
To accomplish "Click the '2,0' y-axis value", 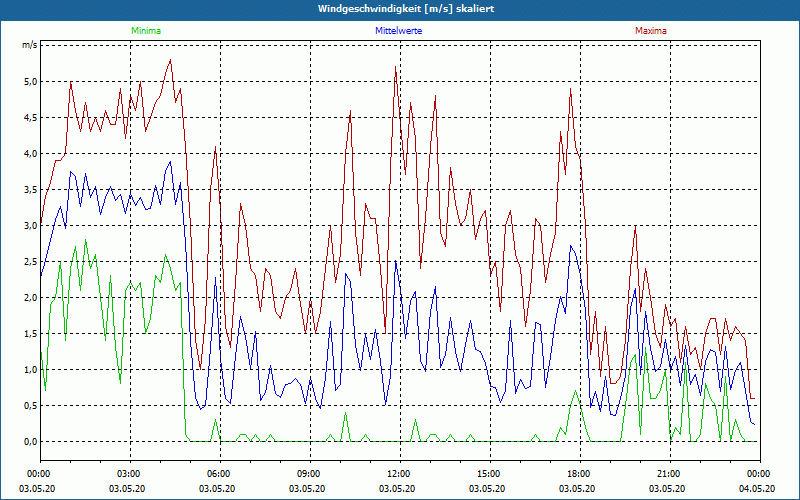I will (31, 297).
